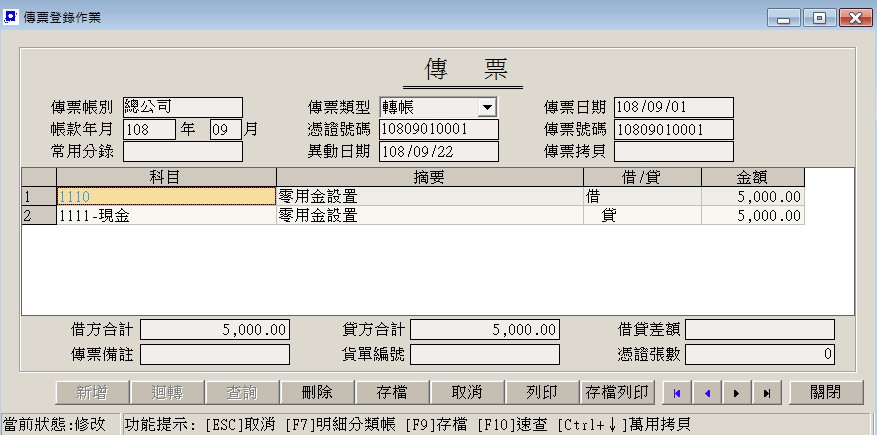Click the 金額 column header
The width and height of the screenshot is (877, 435).
pyautogui.click(x=753, y=177)
